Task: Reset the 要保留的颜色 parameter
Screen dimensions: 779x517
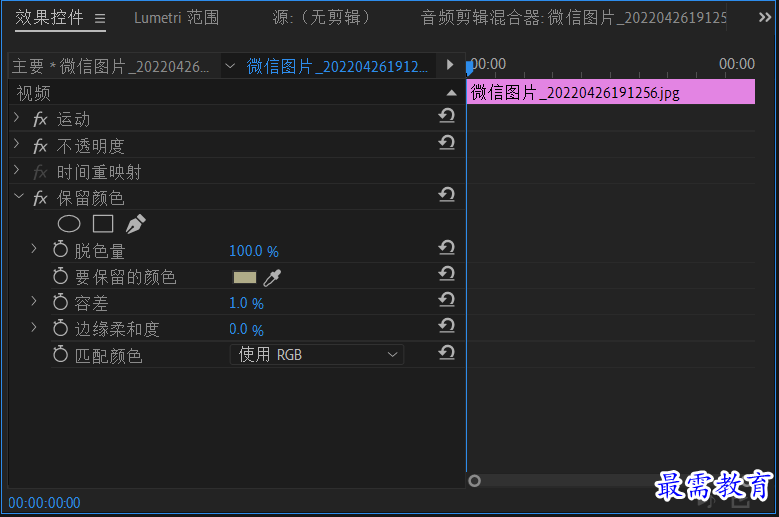Action: (x=447, y=274)
